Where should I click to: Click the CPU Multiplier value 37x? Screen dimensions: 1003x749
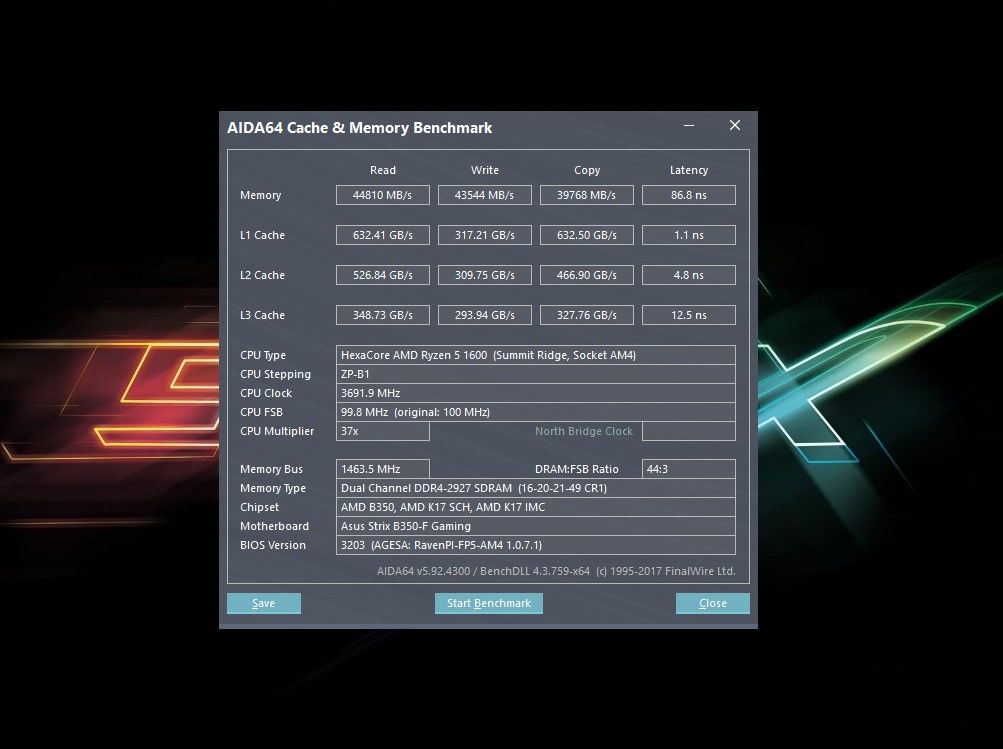point(383,431)
